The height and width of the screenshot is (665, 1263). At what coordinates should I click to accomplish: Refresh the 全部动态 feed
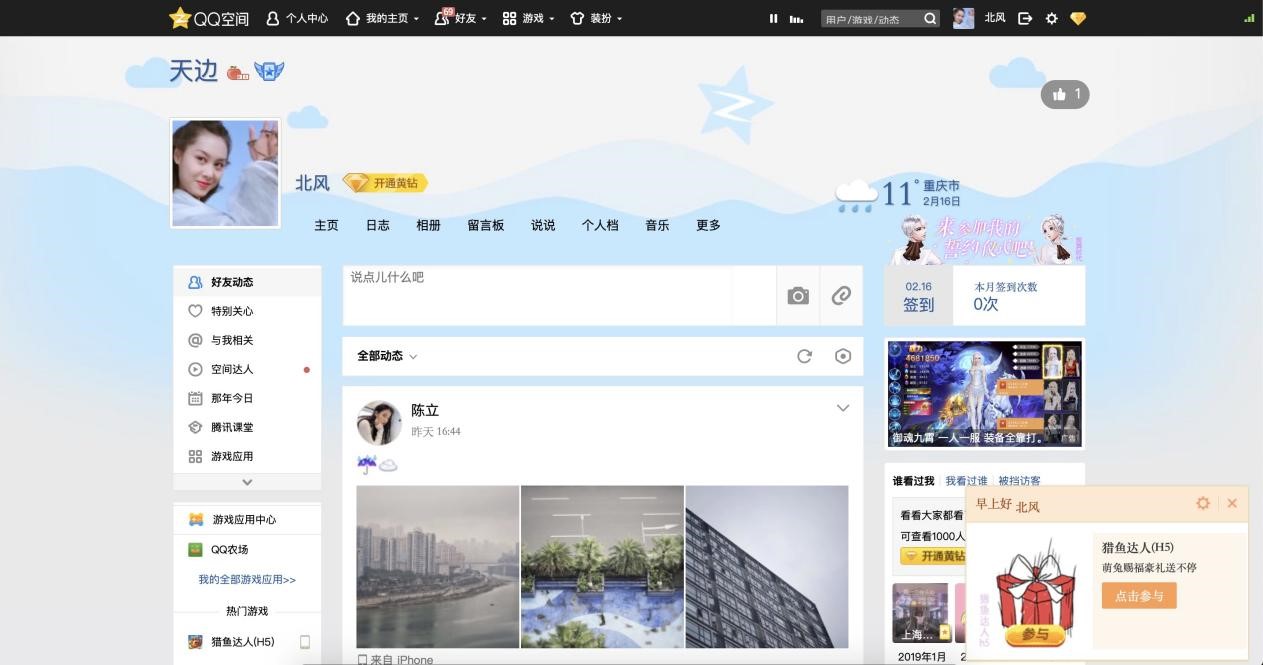(804, 355)
